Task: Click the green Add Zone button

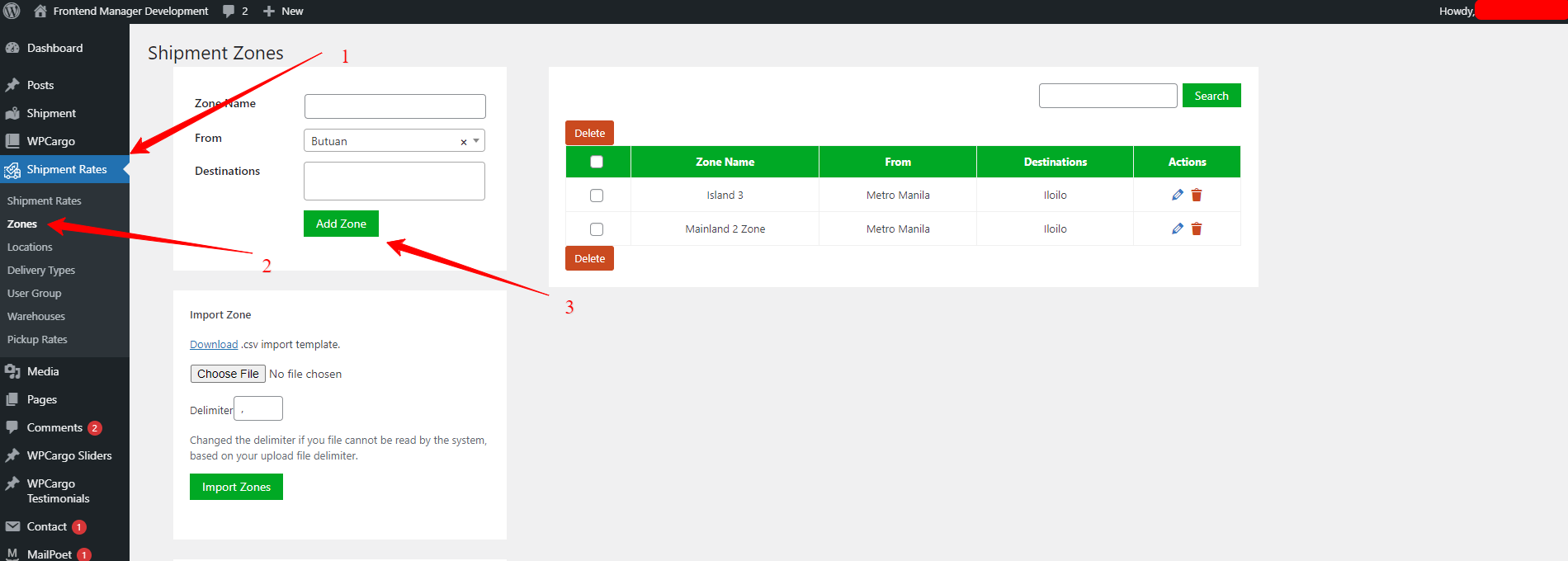Action: [x=341, y=224]
